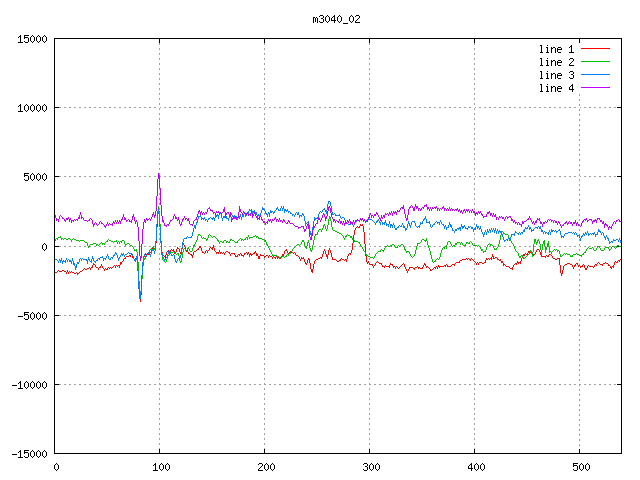
Task: Select the 'line 2' legend label
Action: (556, 62)
